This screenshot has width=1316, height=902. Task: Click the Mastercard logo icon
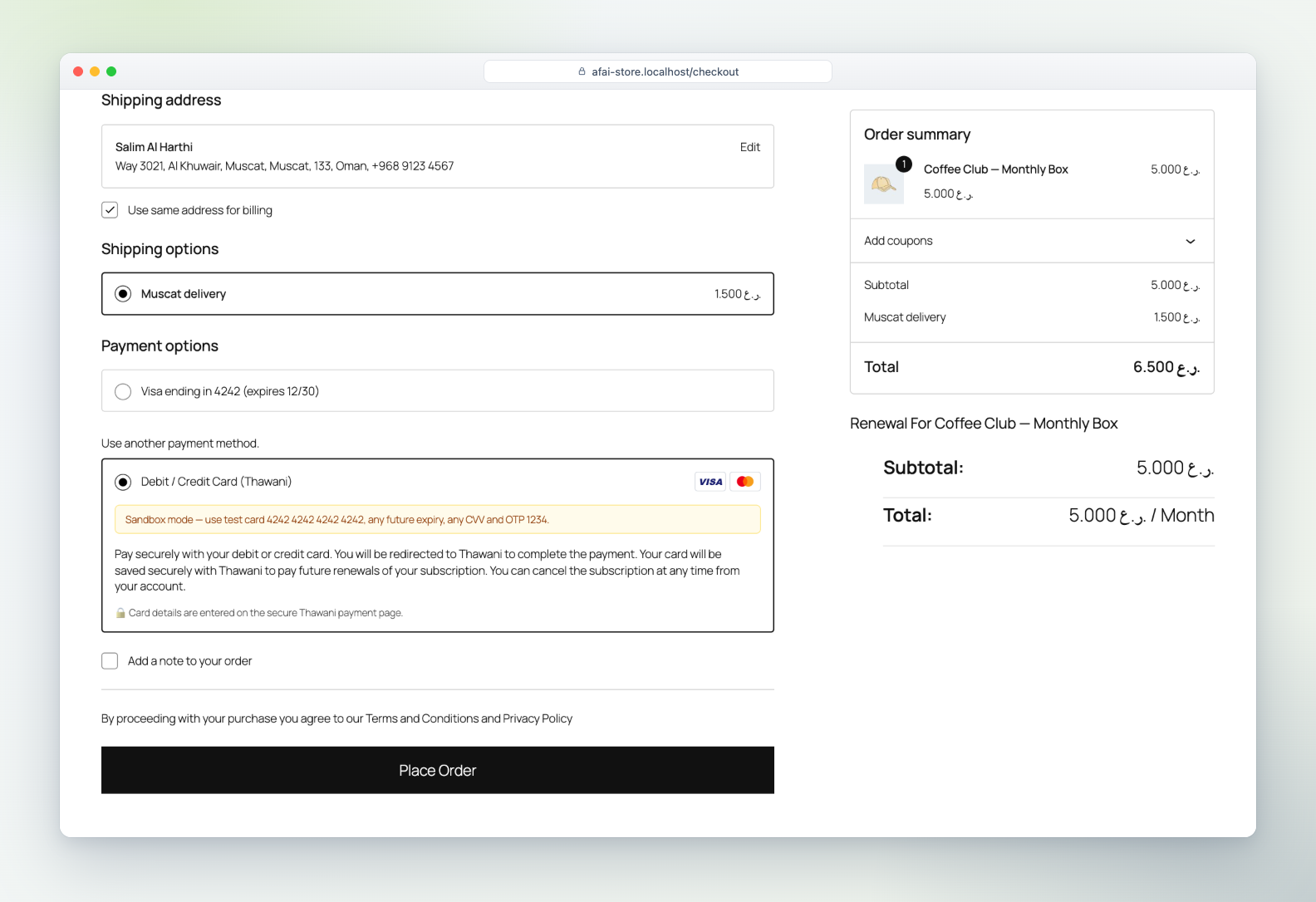coord(745,482)
